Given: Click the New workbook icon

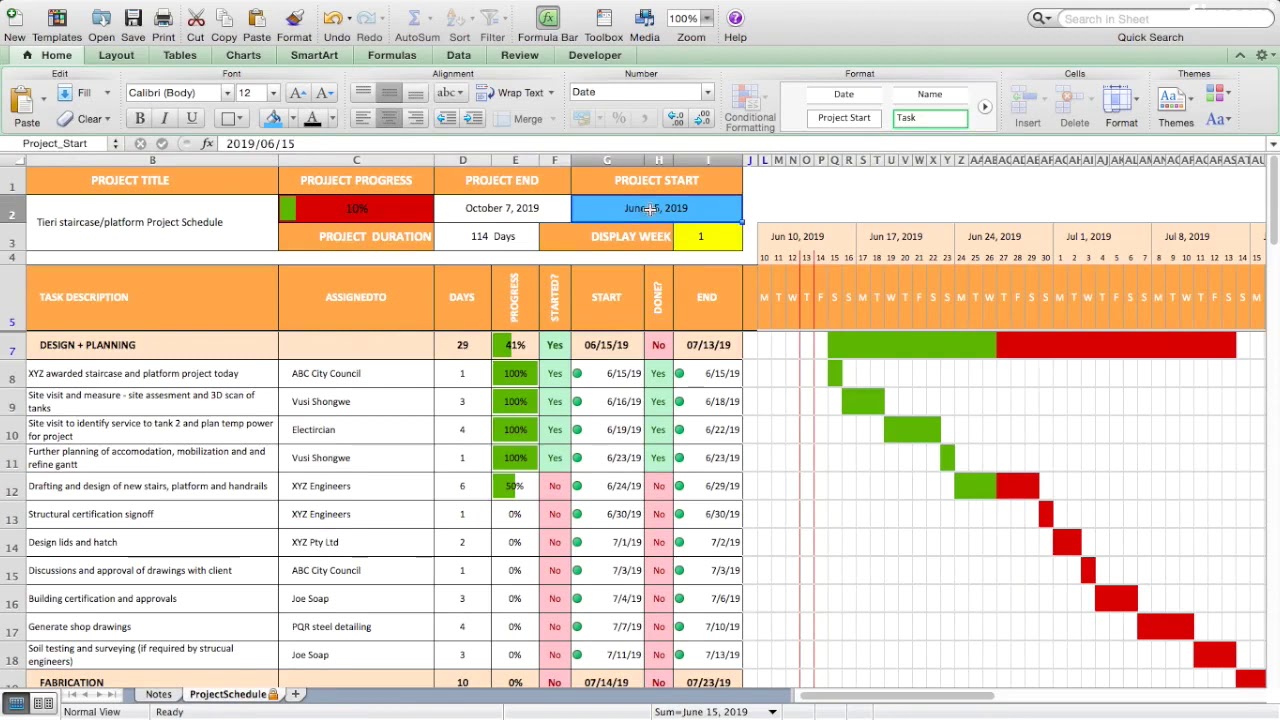Looking at the screenshot, I should pos(14,18).
